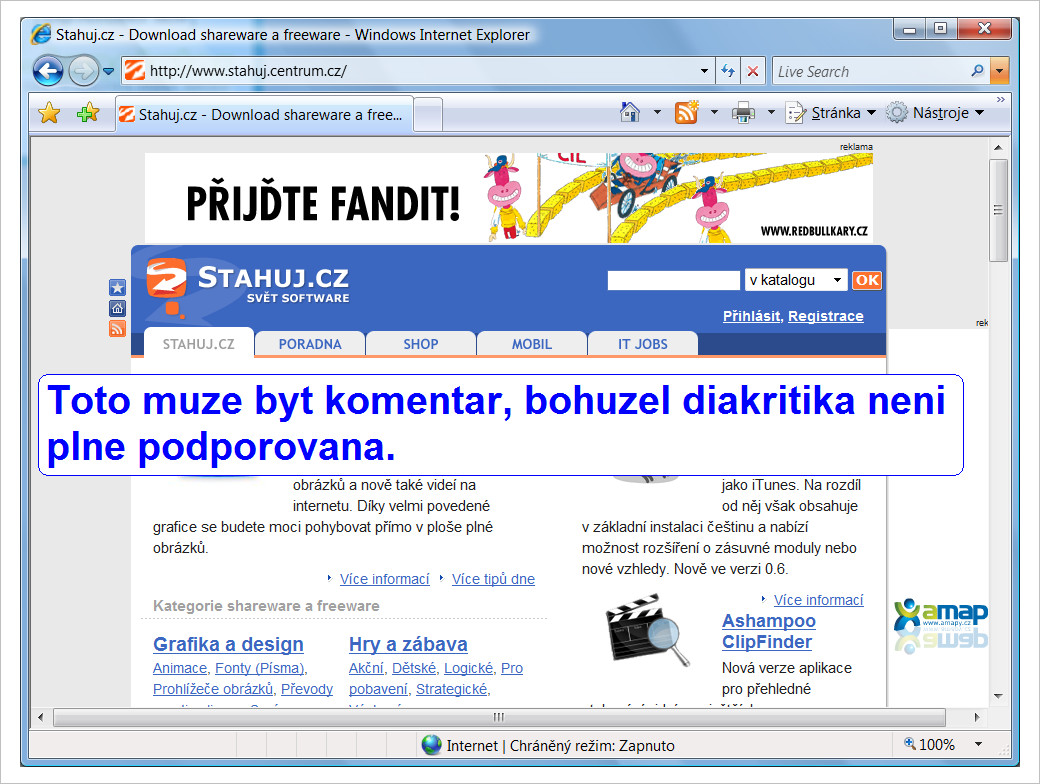Click the PŘIJĎTE FANDIT banner ad
1040x784 pixels.
(x=509, y=198)
